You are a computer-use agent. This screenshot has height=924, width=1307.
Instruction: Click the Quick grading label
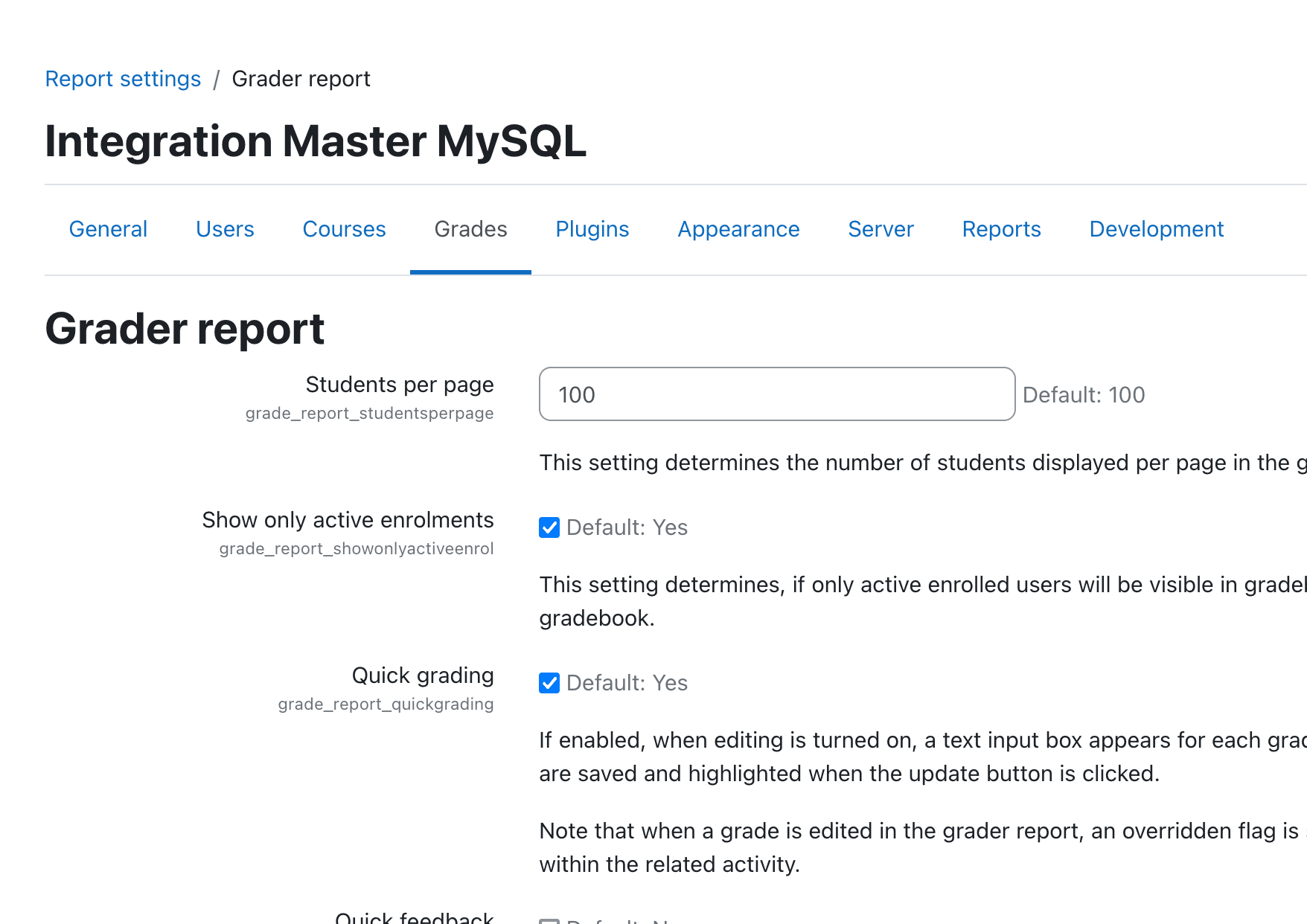(423, 676)
